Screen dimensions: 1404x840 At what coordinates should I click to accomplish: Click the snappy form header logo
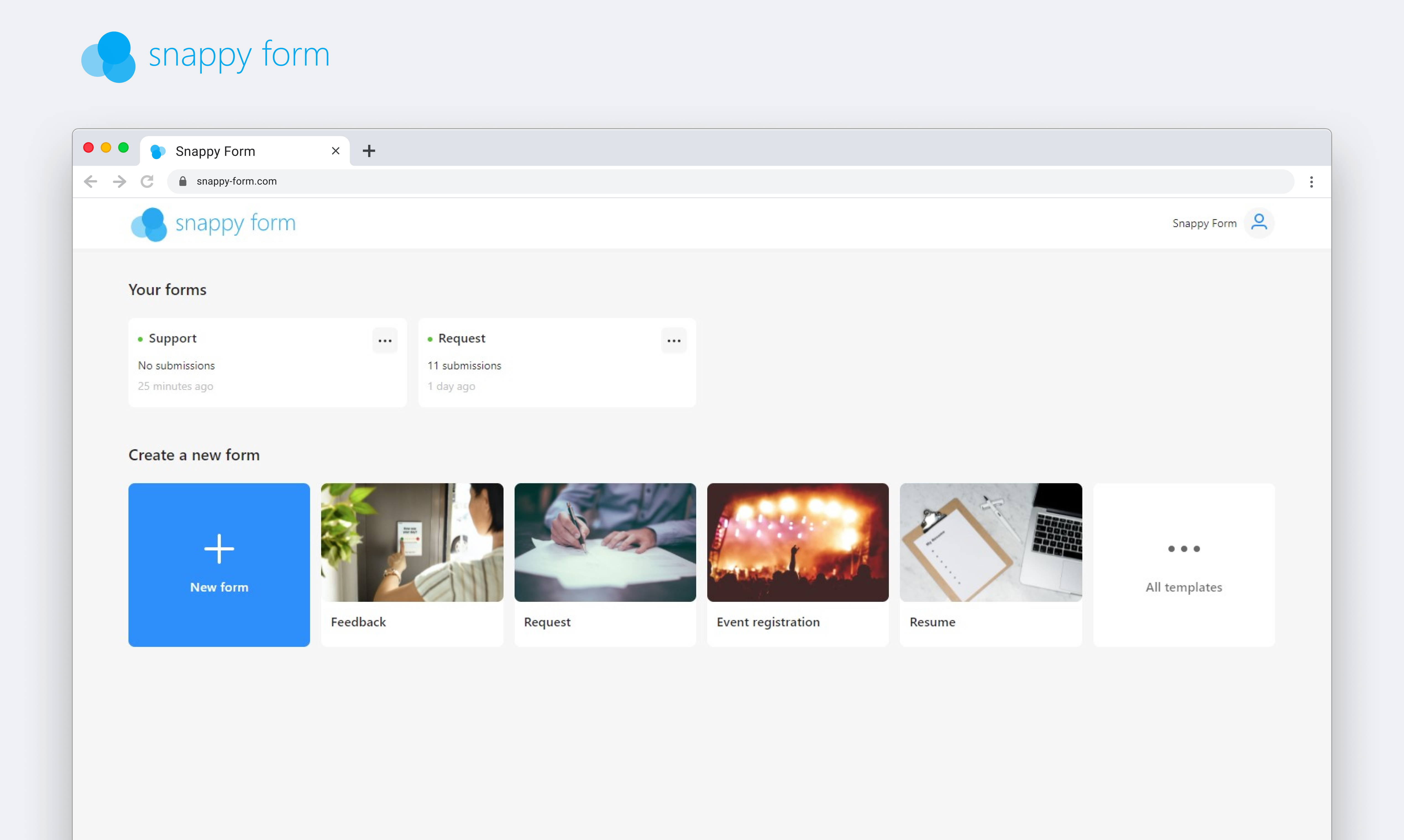pos(213,224)
